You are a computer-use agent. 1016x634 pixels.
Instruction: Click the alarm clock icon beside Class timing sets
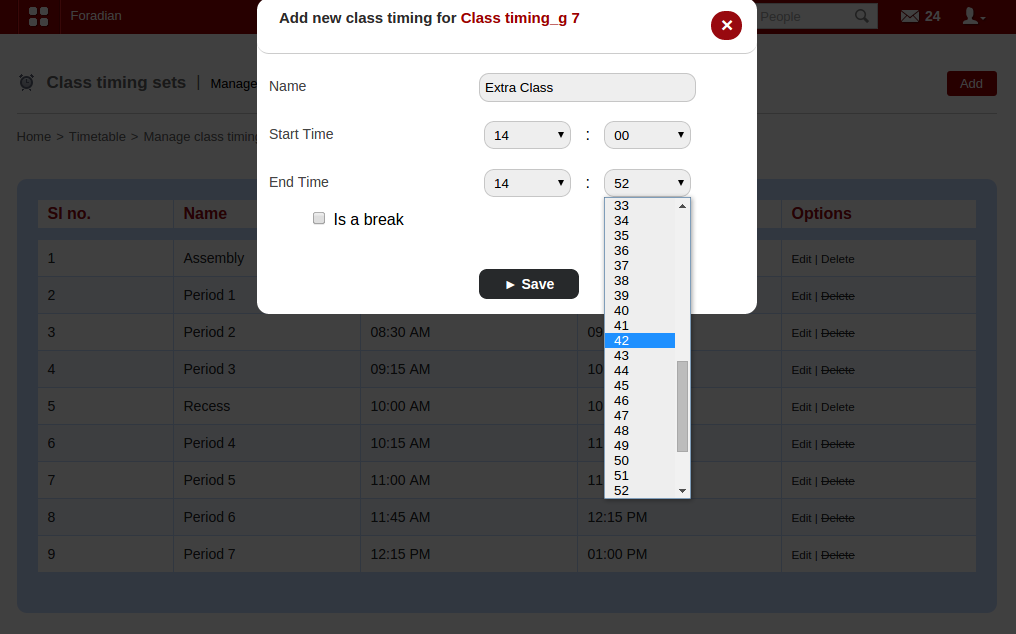(27, 83)
